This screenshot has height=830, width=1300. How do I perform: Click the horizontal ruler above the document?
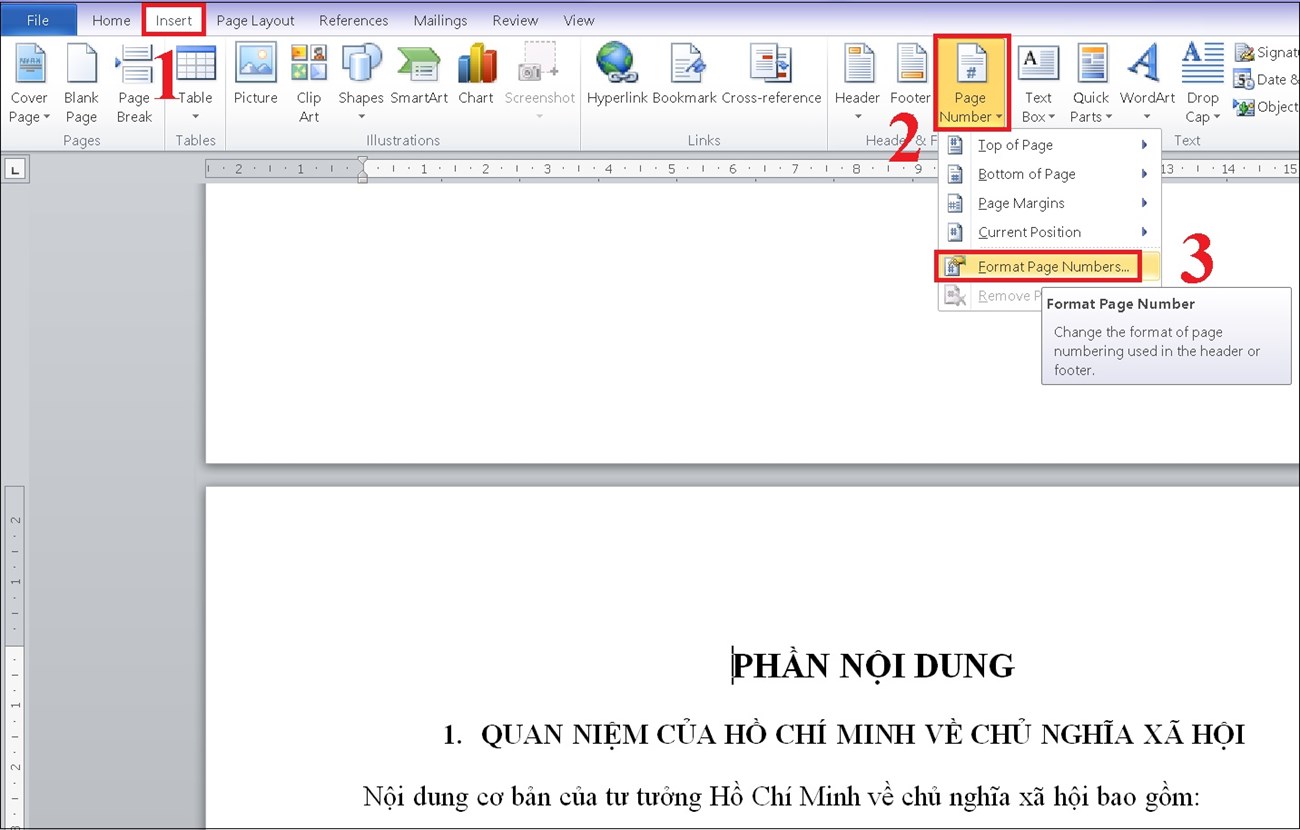600,168
